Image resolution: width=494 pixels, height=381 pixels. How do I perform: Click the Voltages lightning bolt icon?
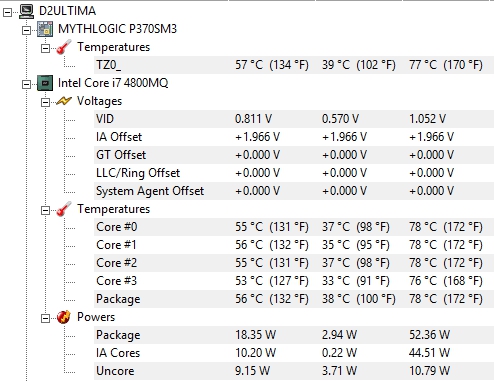point(64,101)
